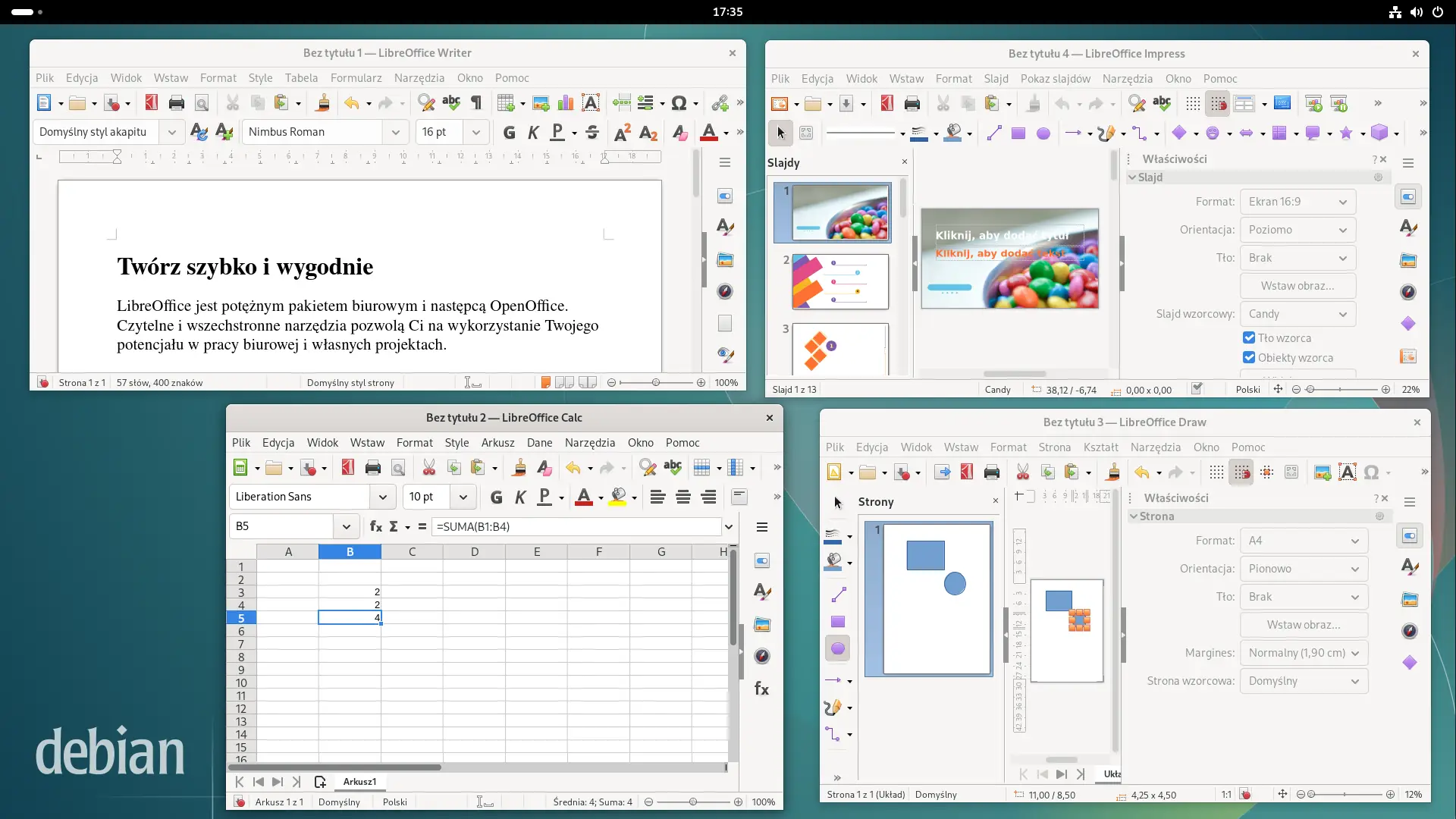Click star shapes icon in Impress toolbar

pyautogui.click(x=1346, y=133)
